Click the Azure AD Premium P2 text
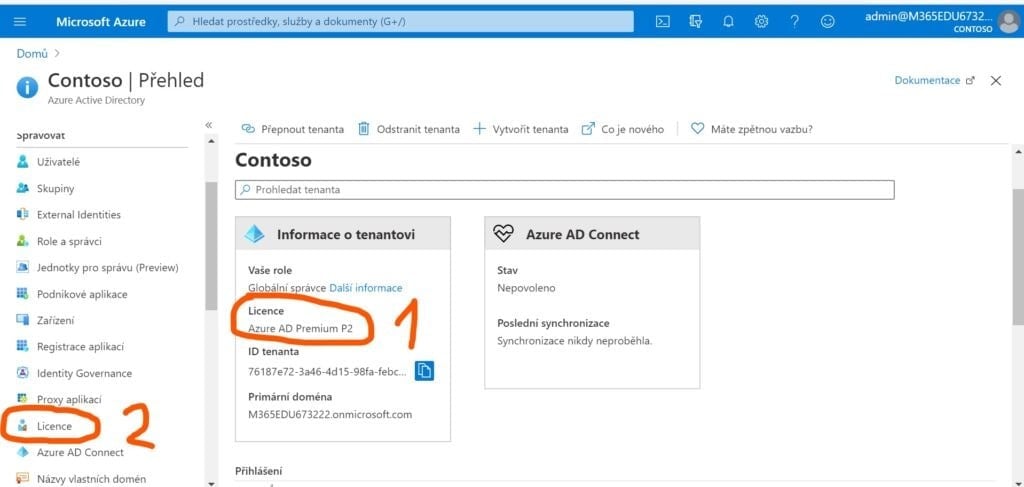 [300, 328]
